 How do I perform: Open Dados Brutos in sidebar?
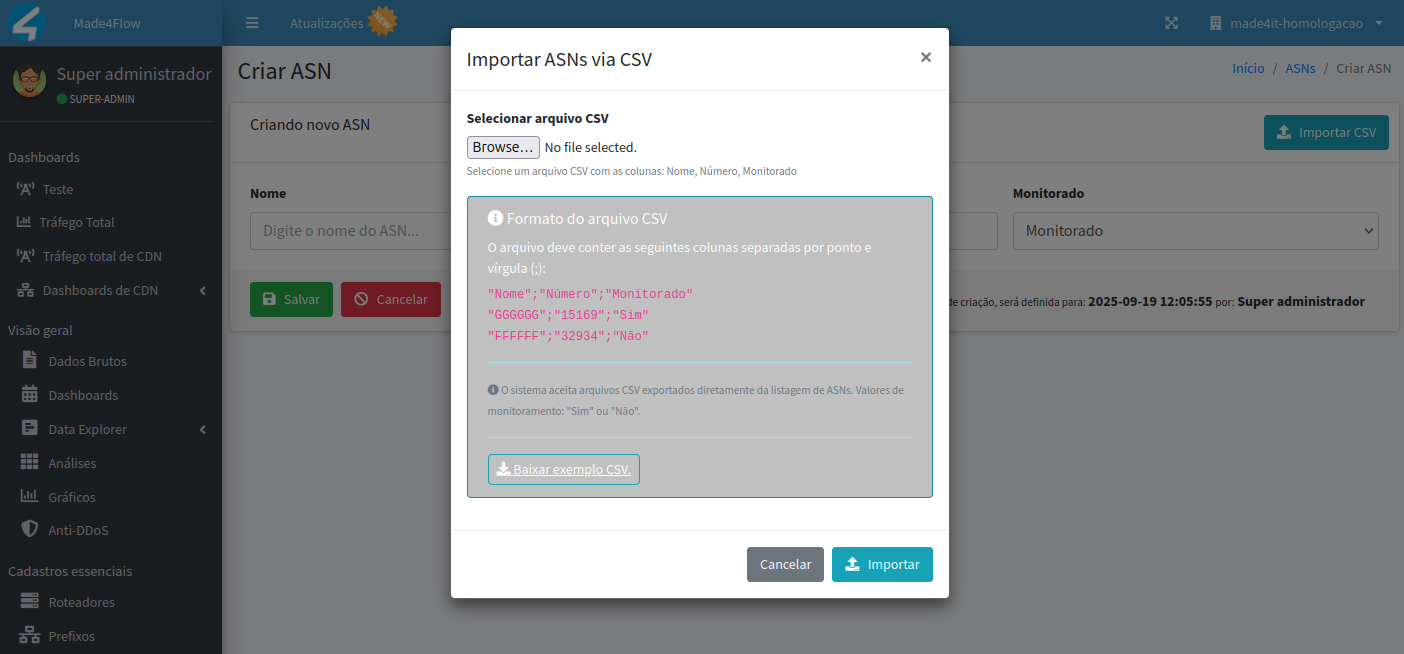87,361
